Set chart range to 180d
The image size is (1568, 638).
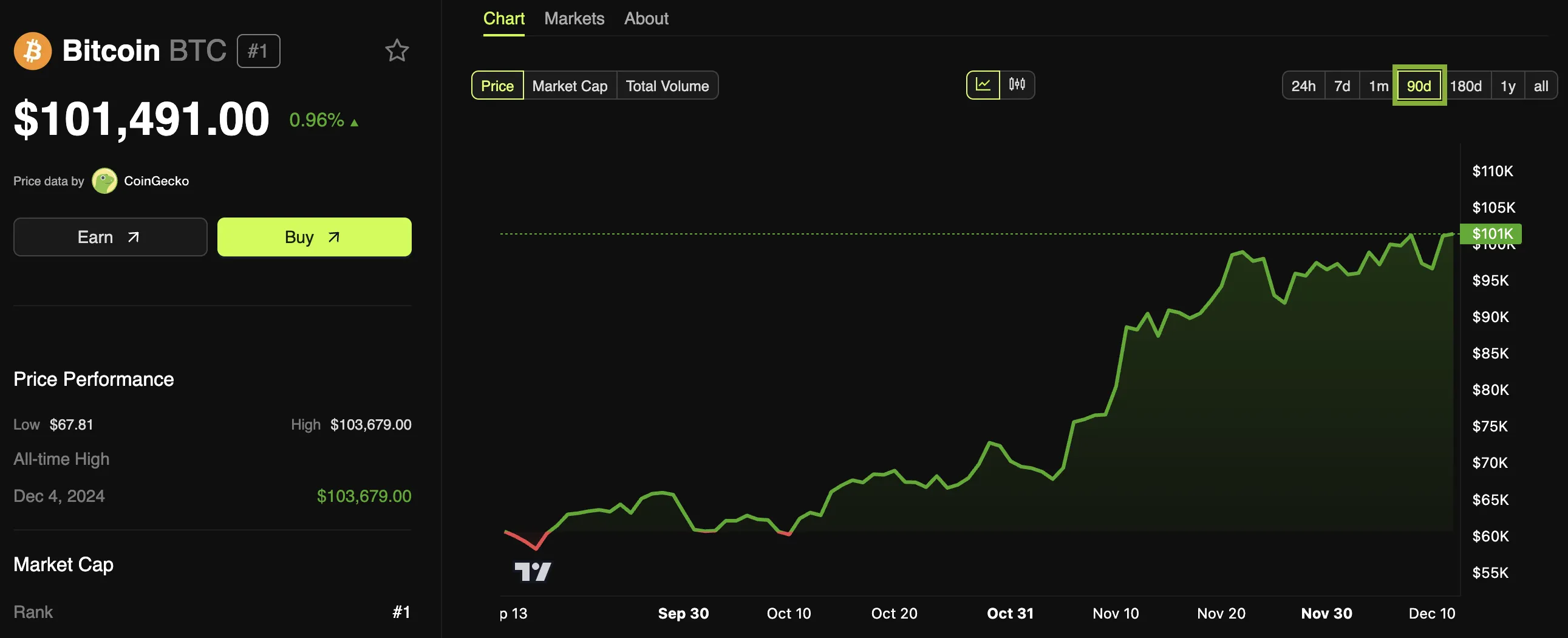point(1465,86)
